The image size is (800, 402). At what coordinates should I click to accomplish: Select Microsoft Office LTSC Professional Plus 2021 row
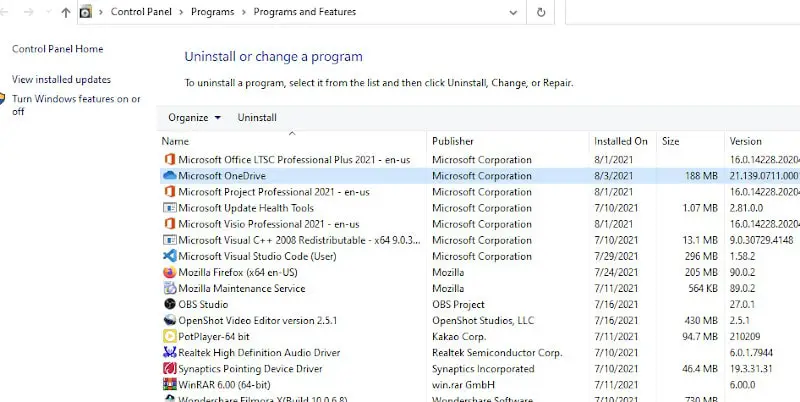pyautogui.click(x=480, y=160)
